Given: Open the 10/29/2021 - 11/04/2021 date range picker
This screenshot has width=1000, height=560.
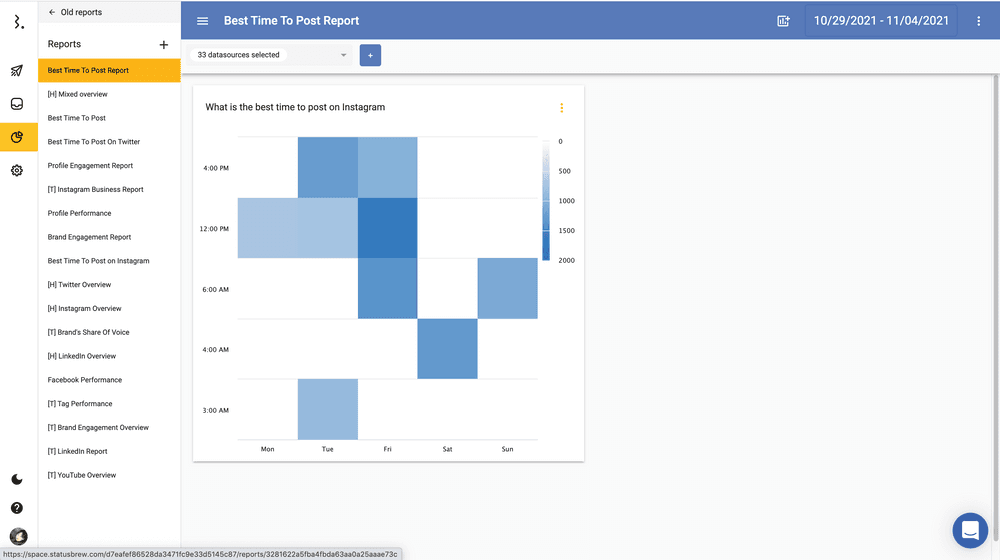Looking at the screenshot, I should (x=881, y=21).
